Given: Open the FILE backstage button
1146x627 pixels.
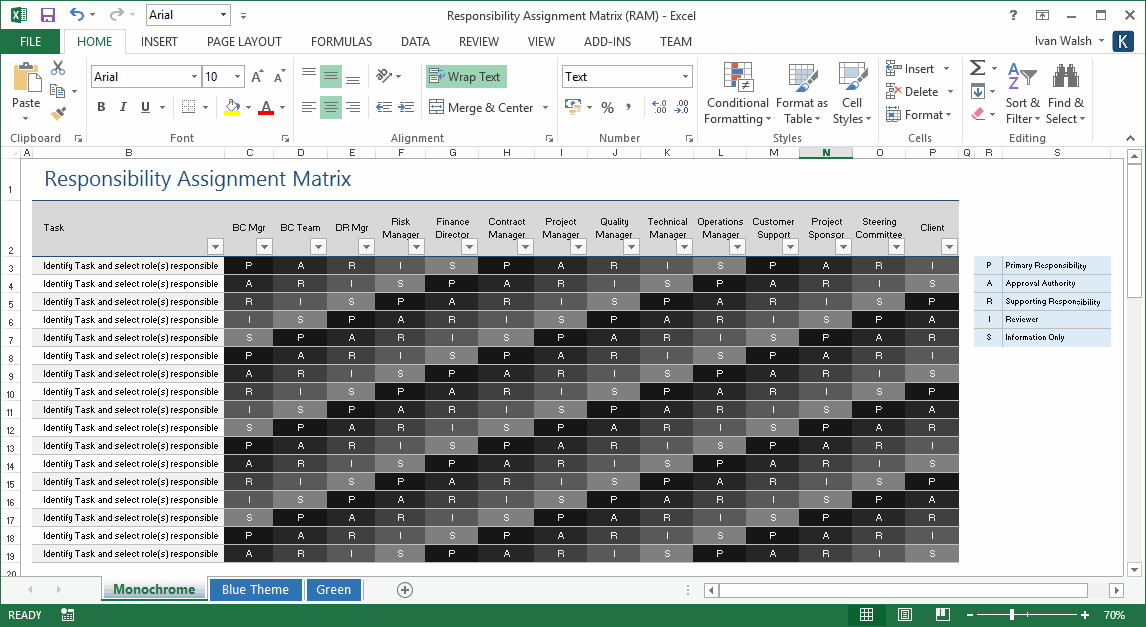Looking at the screenshot, I should point(31,42).
